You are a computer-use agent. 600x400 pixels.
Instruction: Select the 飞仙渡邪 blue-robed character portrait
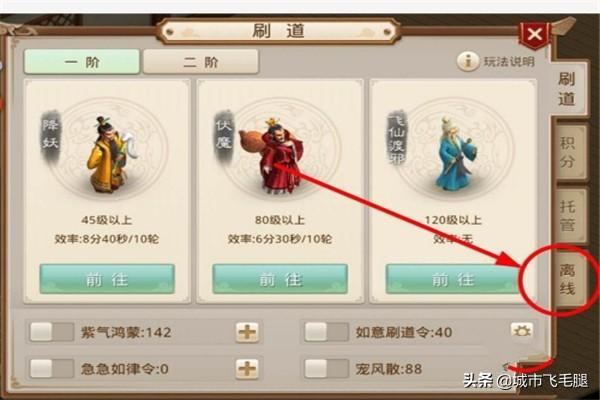click(454, 154)
